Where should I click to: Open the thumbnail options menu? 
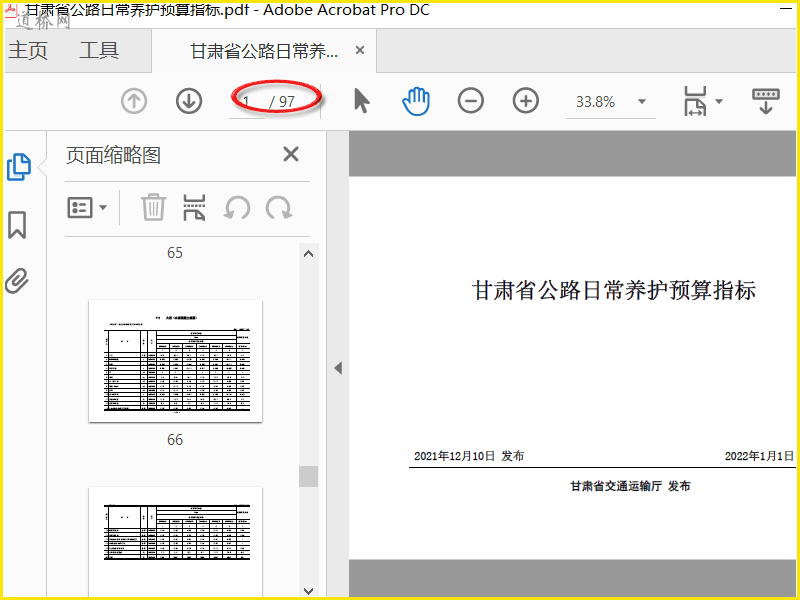(87, 208)
